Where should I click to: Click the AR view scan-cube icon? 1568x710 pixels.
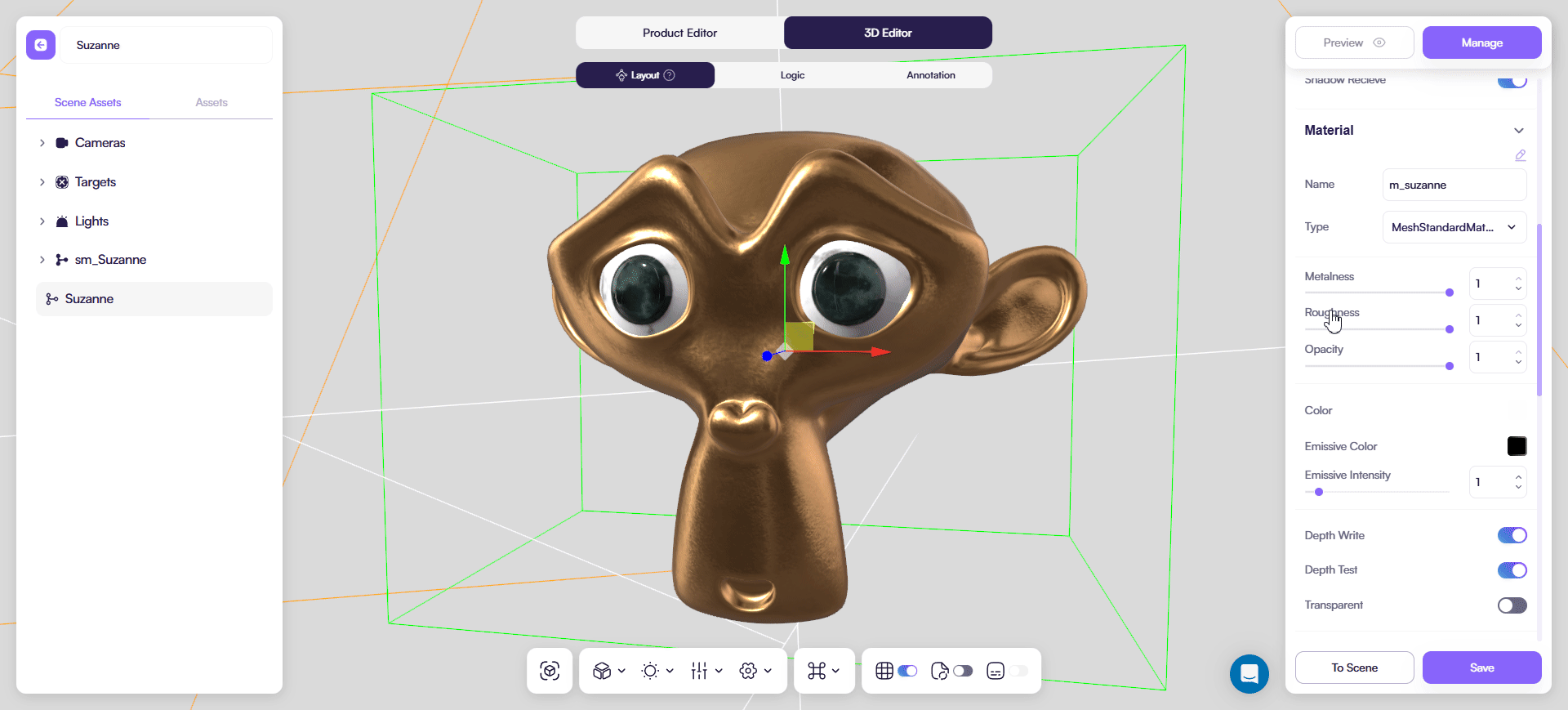[x=550, y=671]
